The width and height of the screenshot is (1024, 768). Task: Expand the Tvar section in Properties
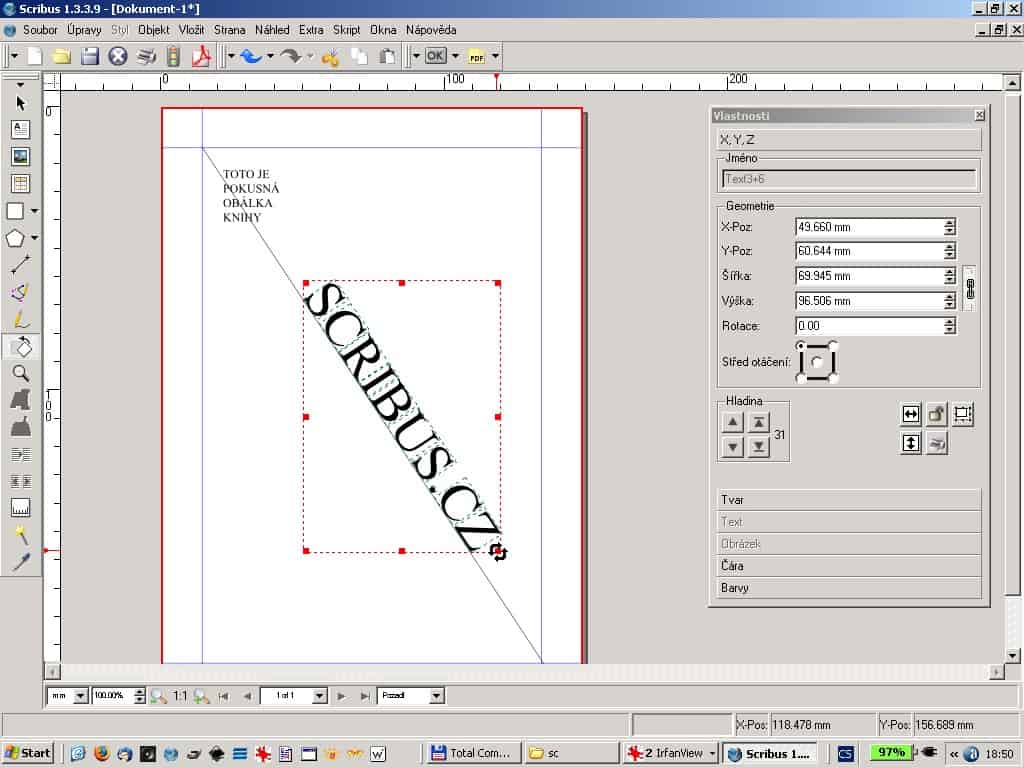pos(849,500)
